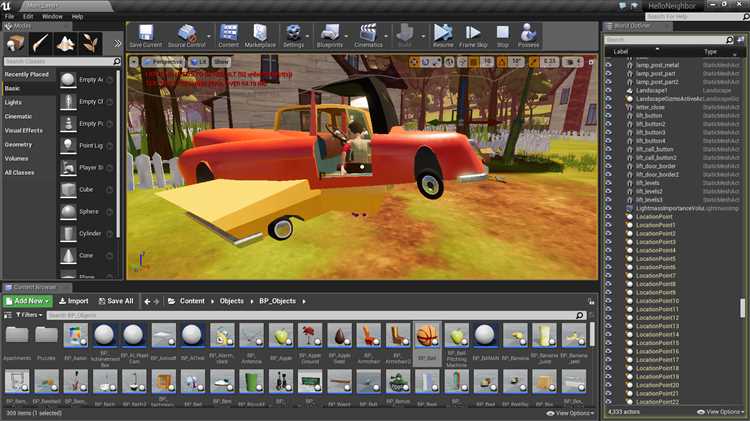This screenshot has height=421, width=750.
Task: Select the viewport translate gizmo tool
Action: pyautogui.click(x=414, y=62)
